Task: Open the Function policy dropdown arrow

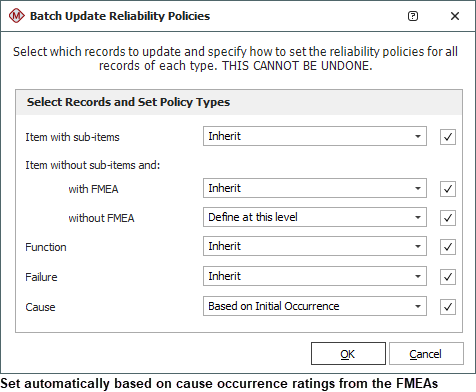Action: coord(418,246)
